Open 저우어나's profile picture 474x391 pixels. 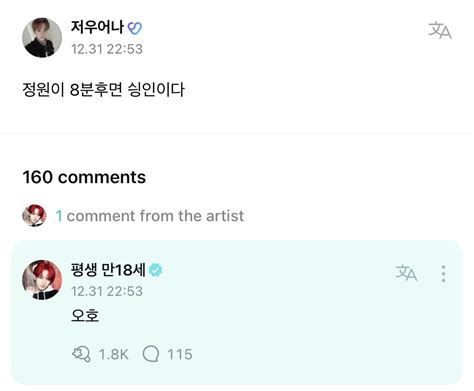tap(42, 38)
